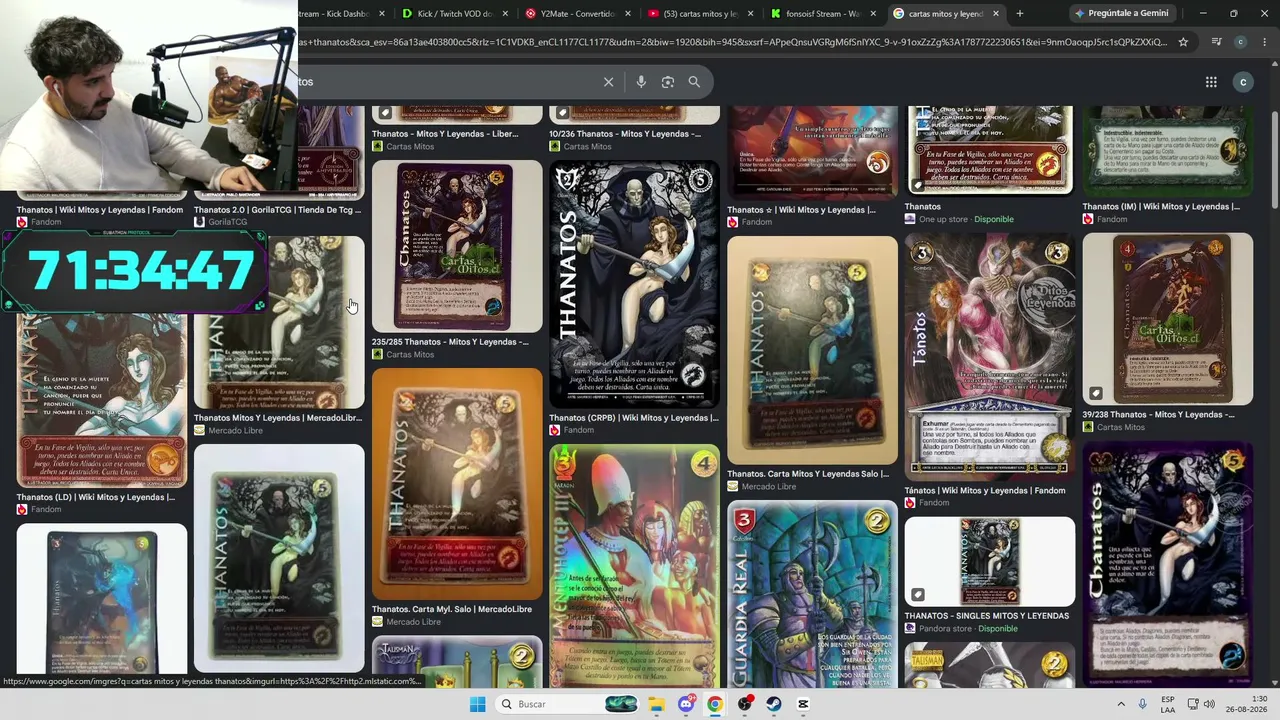Click 'GorilaTCG' source text

click(228, 222)
